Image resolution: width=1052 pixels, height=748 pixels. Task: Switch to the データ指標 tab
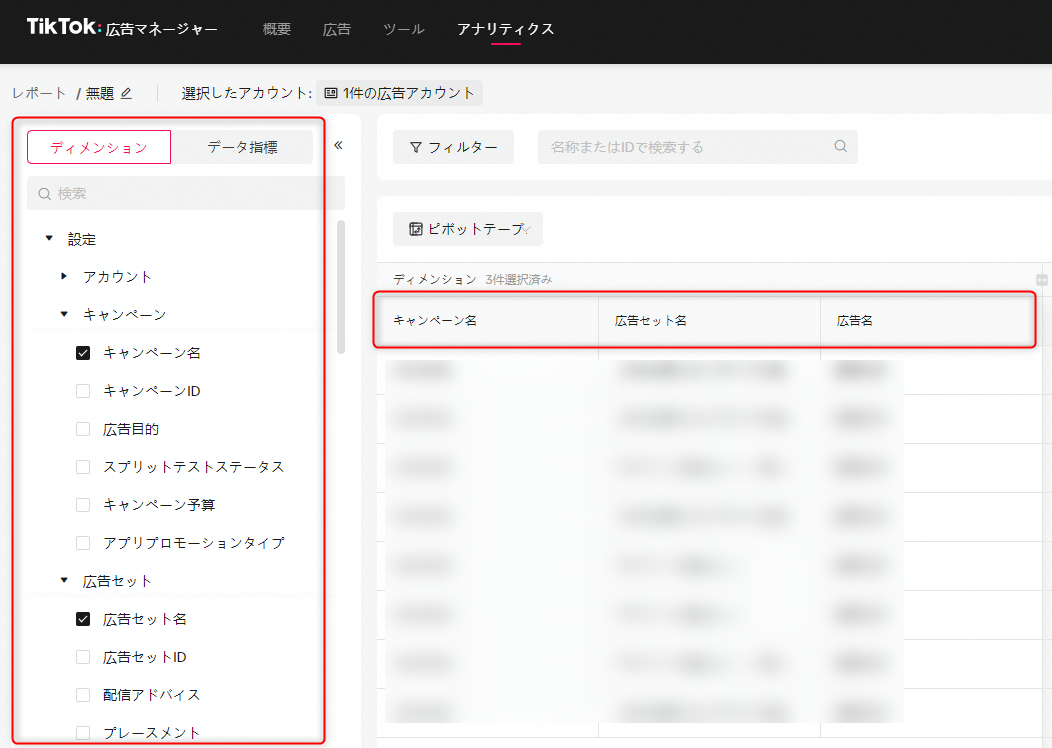242,147
